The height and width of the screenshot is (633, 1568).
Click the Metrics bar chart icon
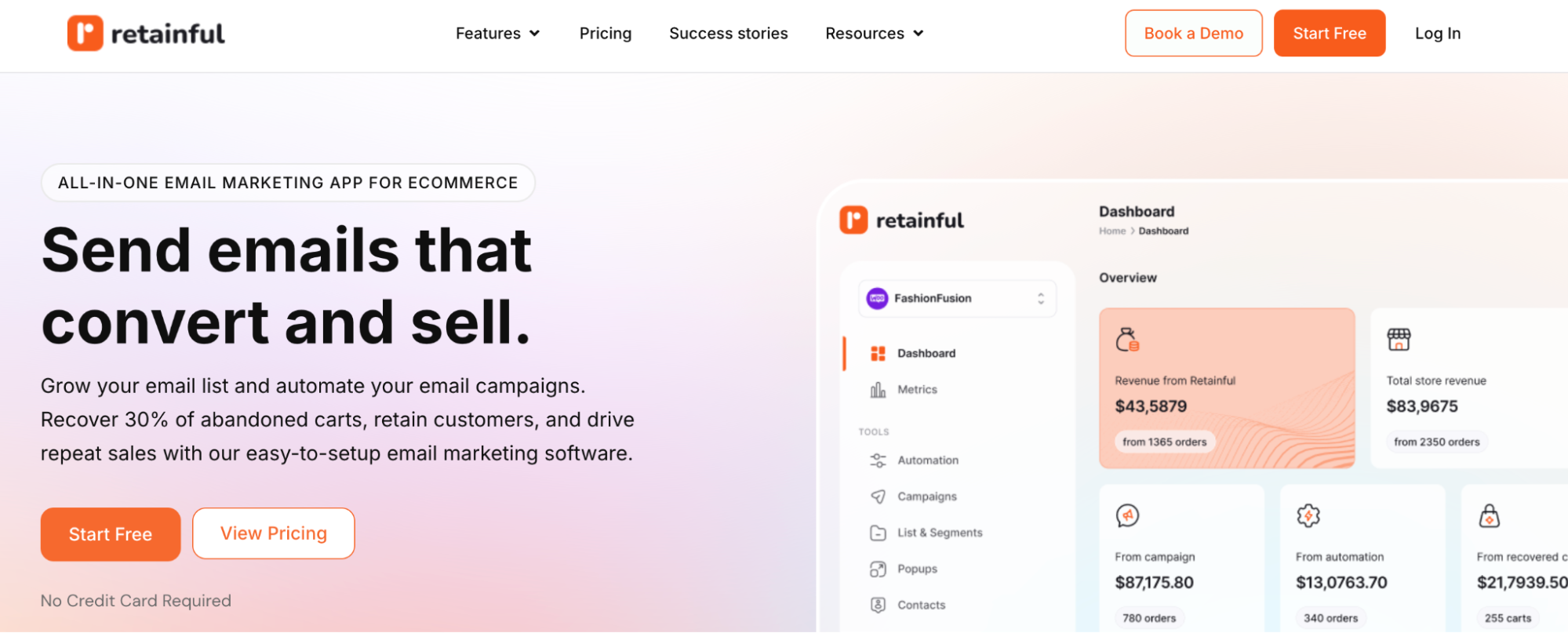(878, 390)
